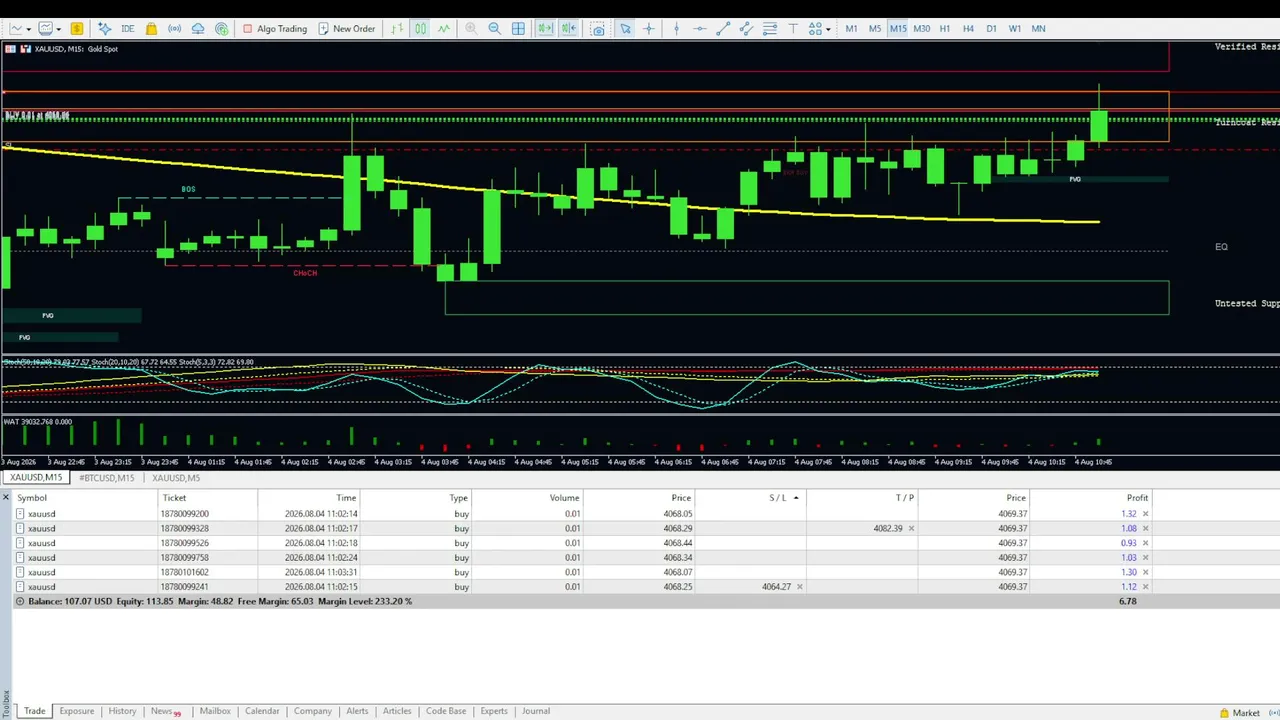Select the crosshair tool
The width and height of the screenshot is (1280, 720).
point(648,29)
